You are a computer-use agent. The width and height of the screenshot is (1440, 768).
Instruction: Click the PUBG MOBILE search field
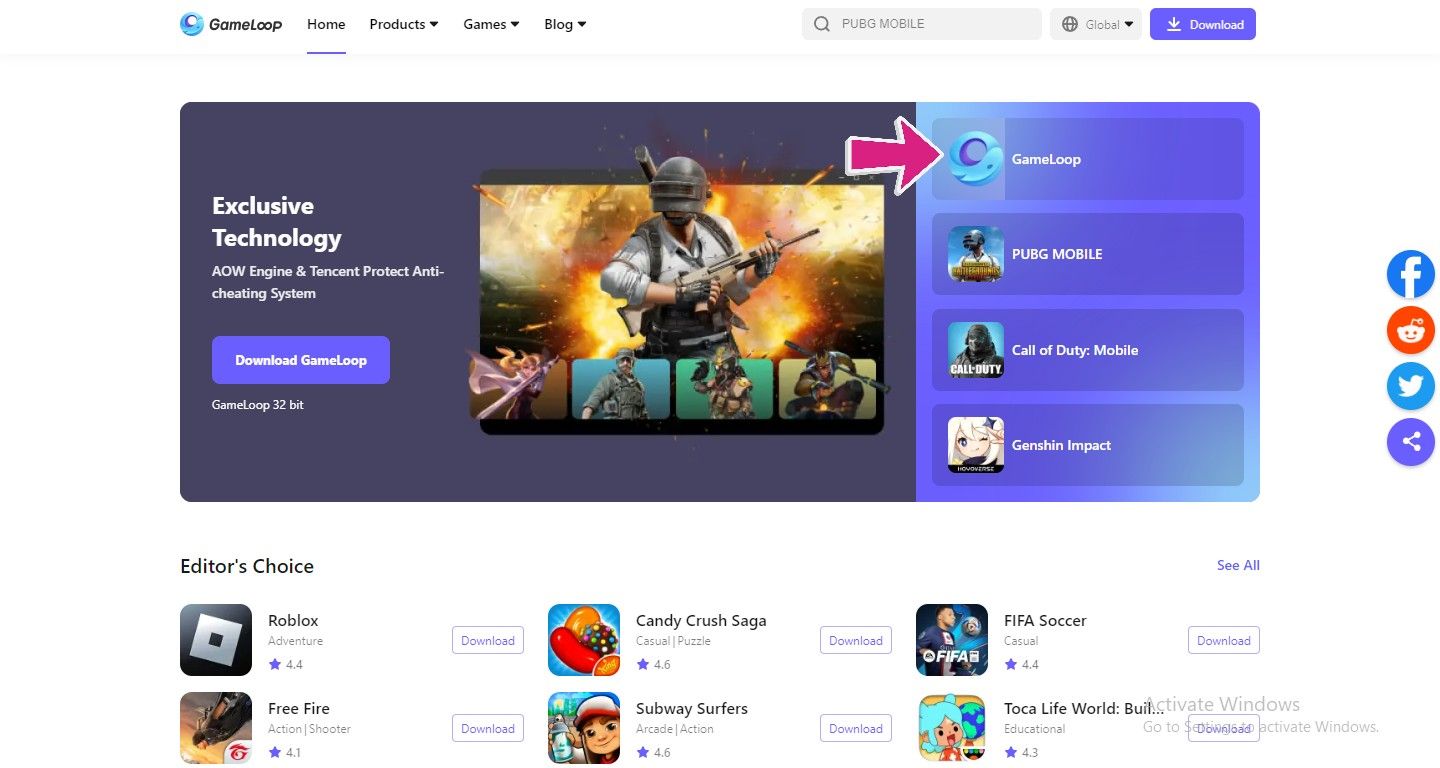point(922,24)
